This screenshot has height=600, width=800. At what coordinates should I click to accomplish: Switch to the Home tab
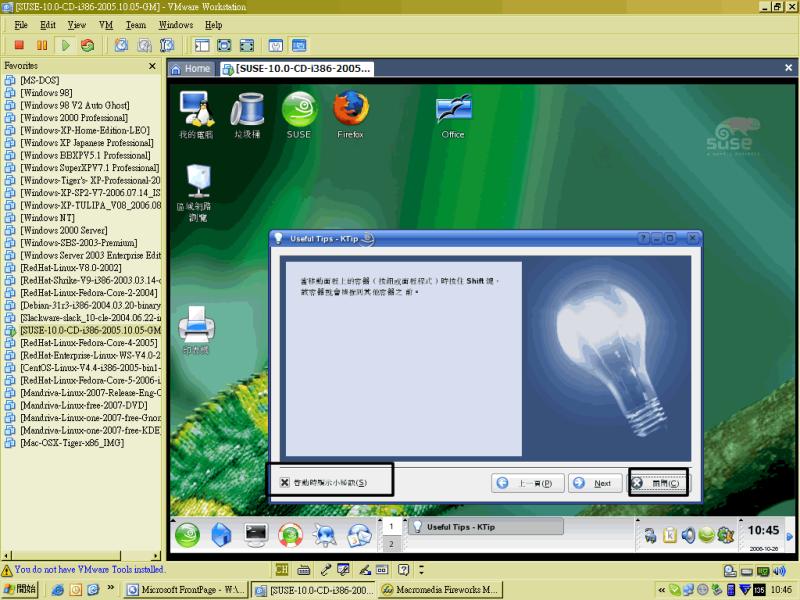click(x=191, y=69)
